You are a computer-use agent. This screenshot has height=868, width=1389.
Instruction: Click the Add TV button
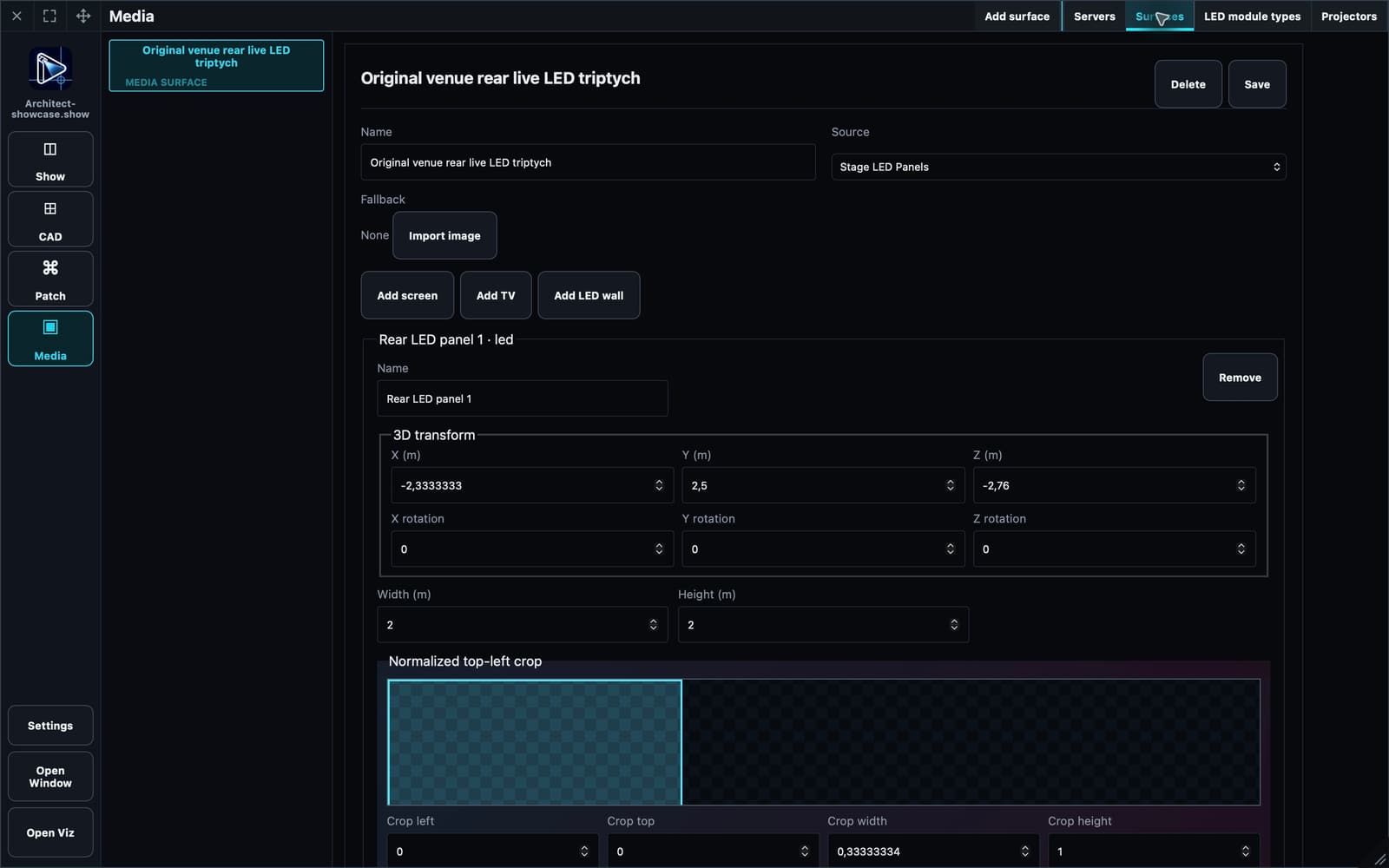click(496, 295)
